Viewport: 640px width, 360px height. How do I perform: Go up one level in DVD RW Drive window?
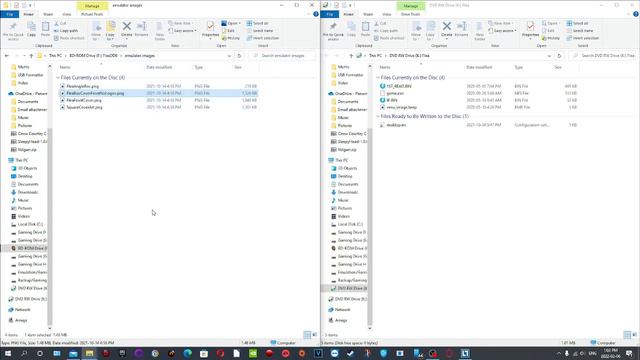(351, 56)
